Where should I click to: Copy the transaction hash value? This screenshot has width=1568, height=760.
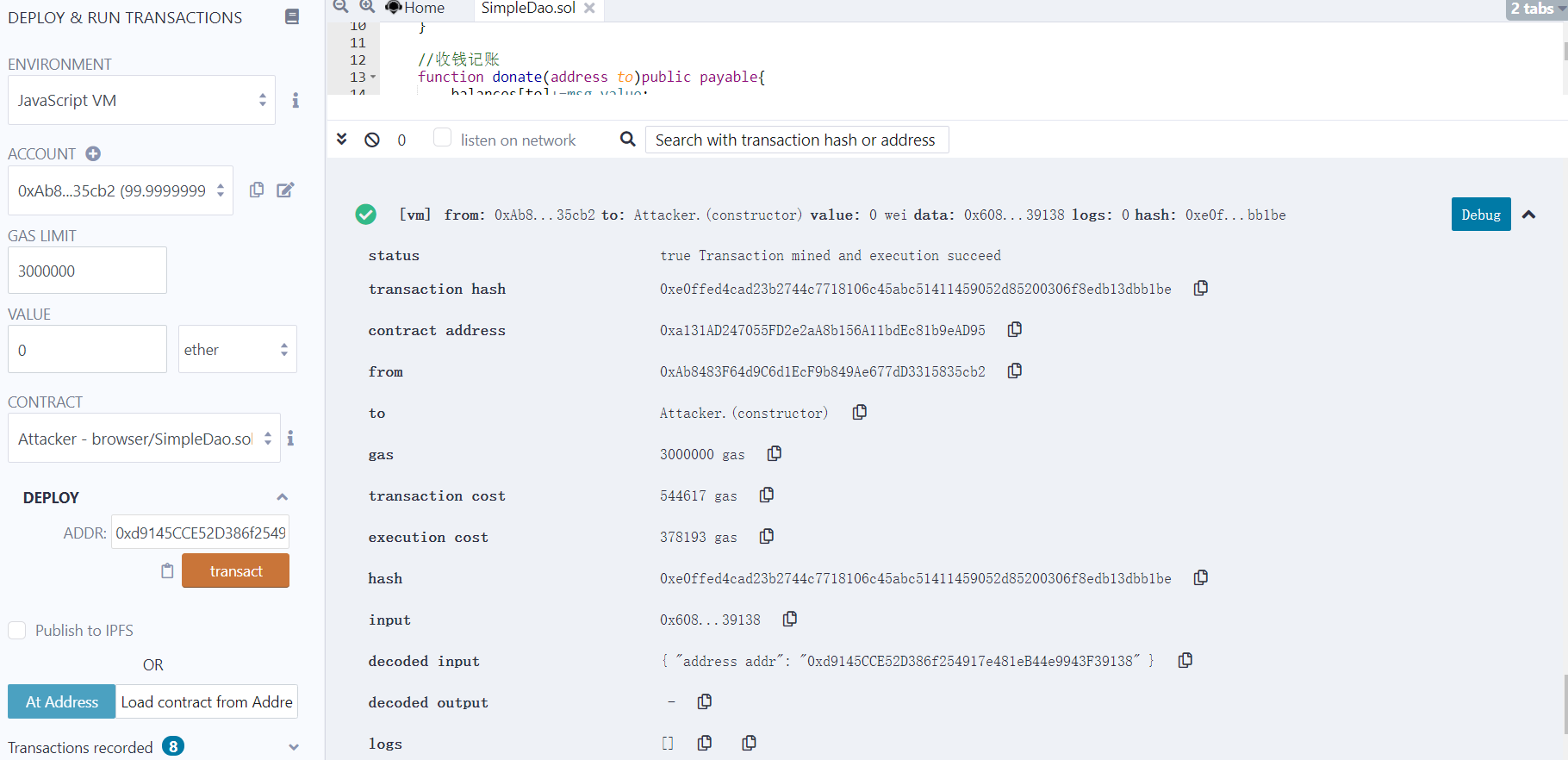1200,288
